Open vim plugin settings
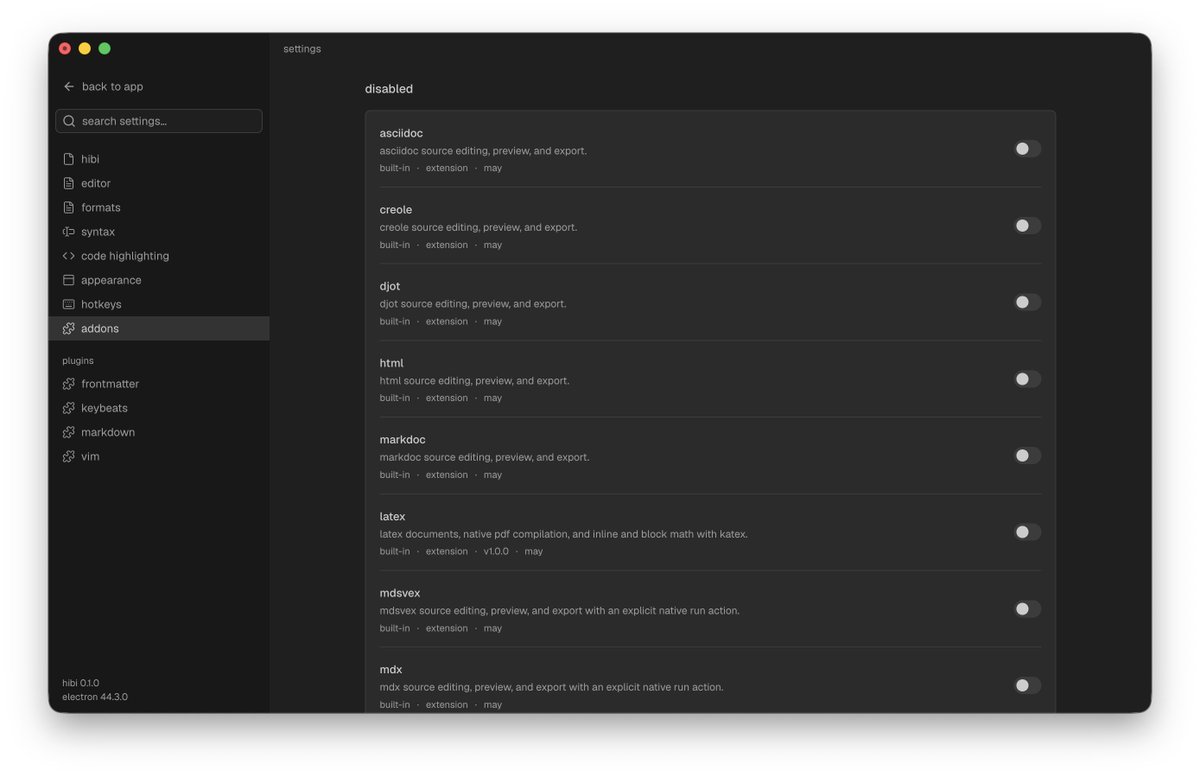The width and height of the screenshot is (1200, 777). point(159,456)
